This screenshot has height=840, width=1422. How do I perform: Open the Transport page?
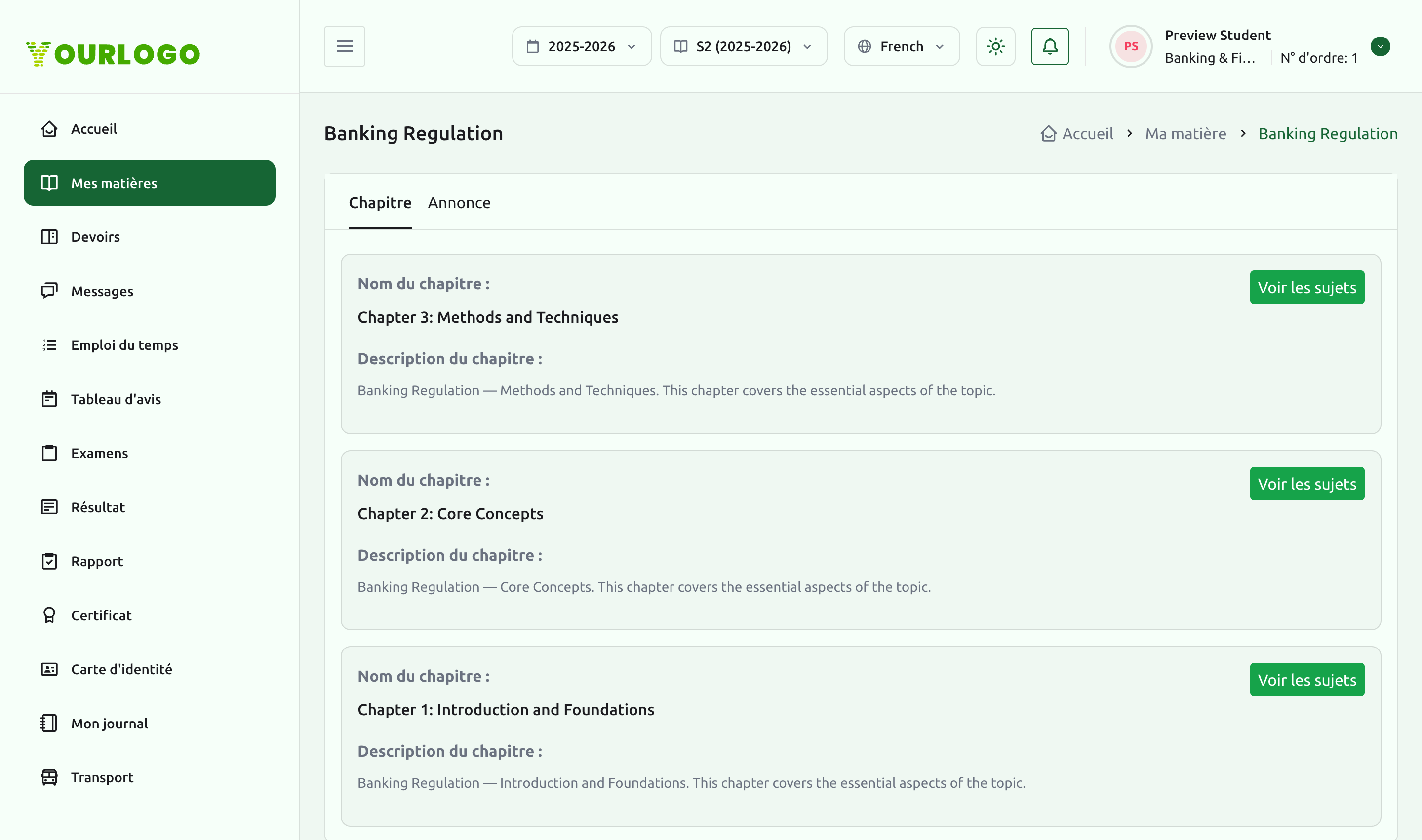150,778
